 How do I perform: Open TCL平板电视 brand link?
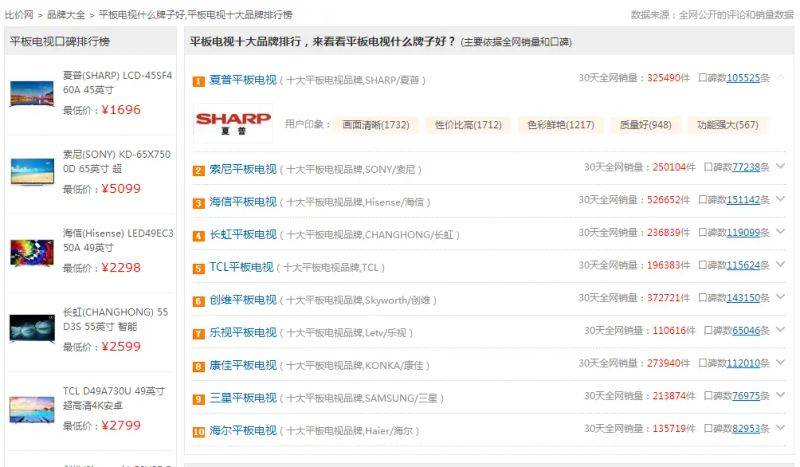[x=241, y=267]
